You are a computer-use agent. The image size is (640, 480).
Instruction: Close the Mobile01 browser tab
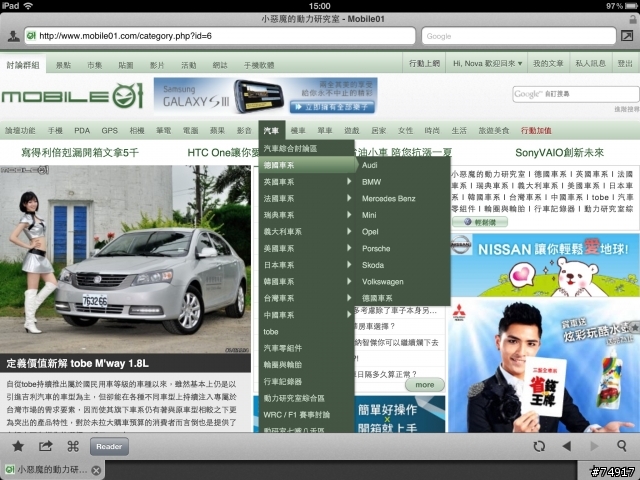[96, 470]
